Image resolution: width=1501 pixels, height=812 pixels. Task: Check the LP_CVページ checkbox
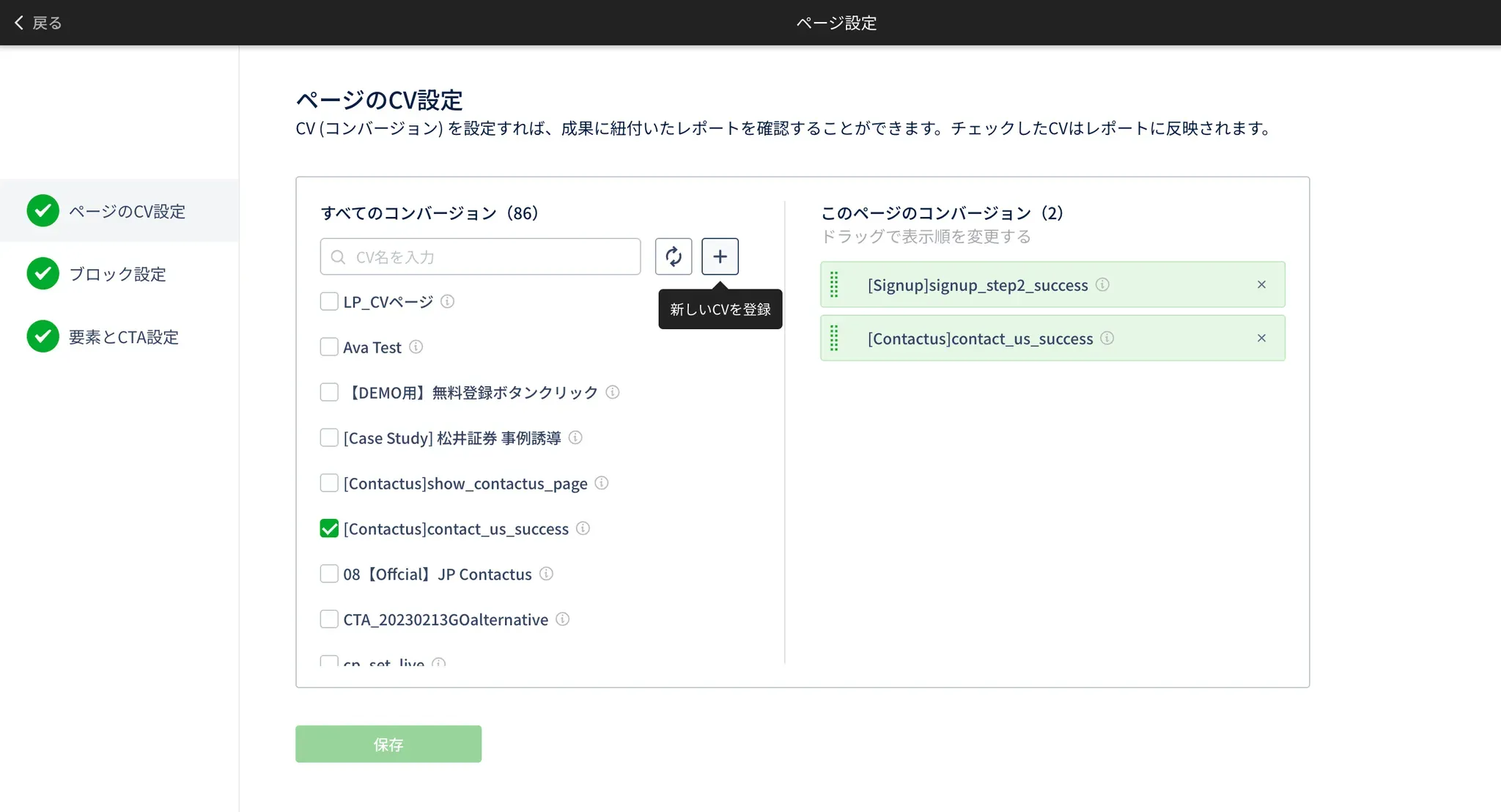pyautogui.click(x=329, y=301)
